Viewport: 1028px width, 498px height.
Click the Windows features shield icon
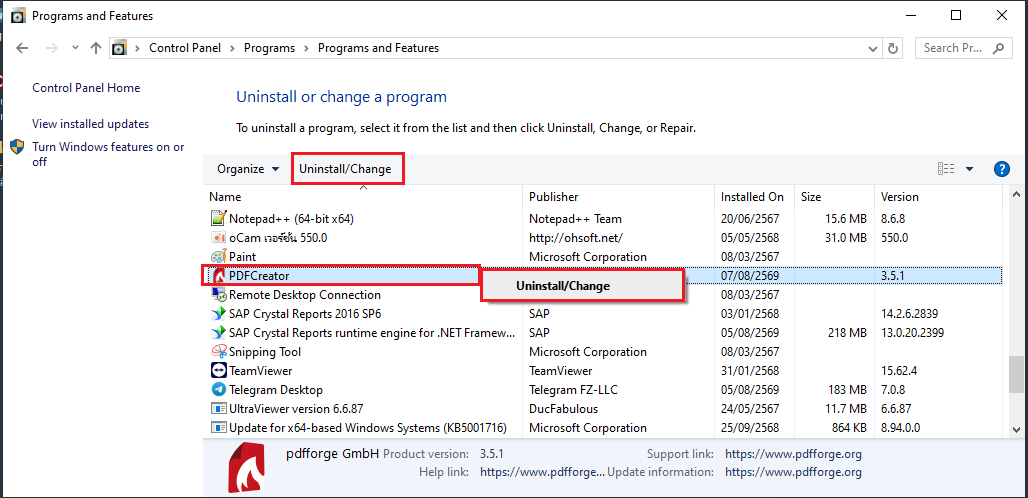(18, 147)
